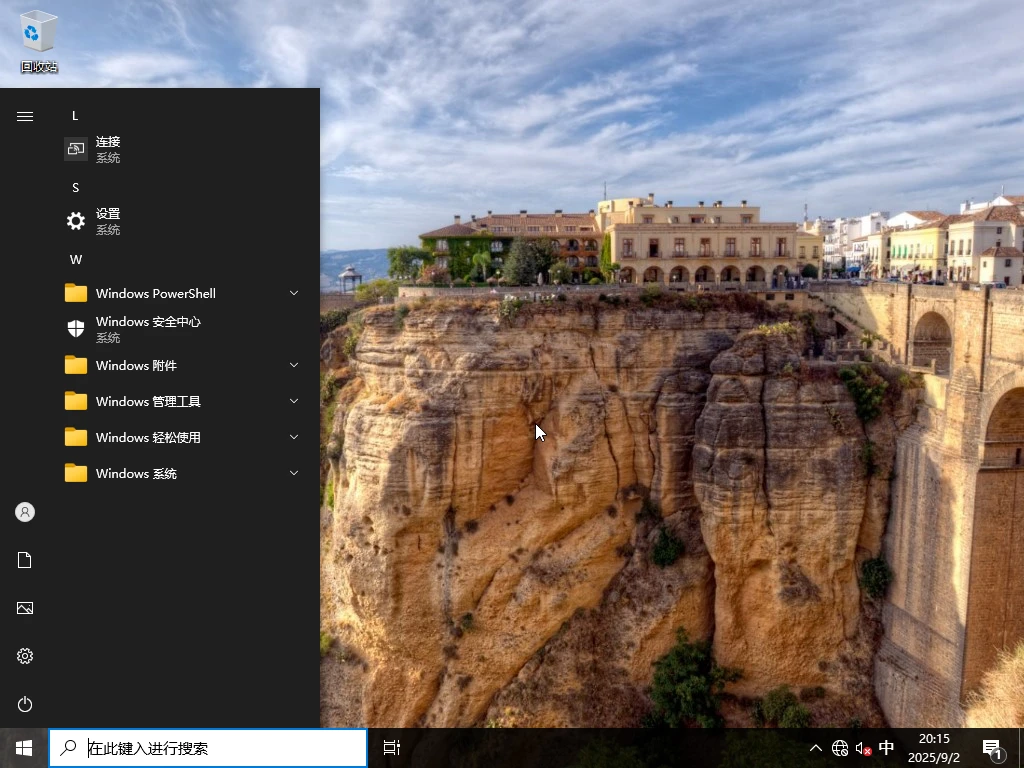
Task: Collapse the Windows 管理工具 group chevron
Action: [293, 401]
